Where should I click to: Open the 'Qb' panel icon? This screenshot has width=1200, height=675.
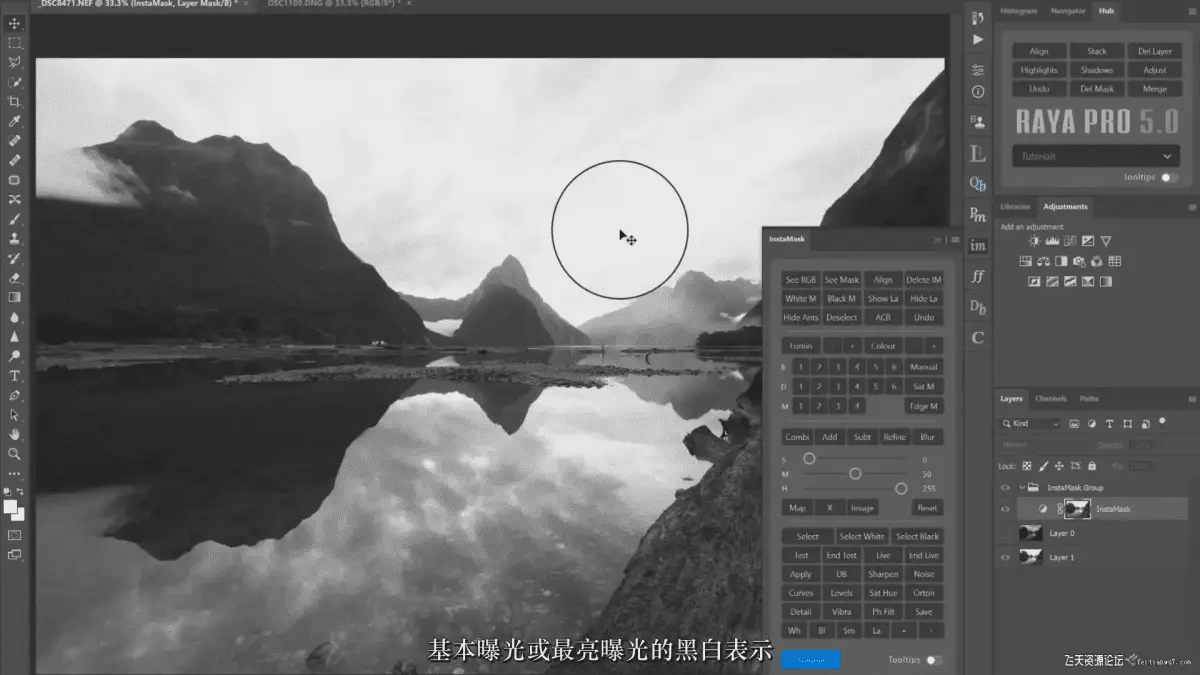coord(978,184)
